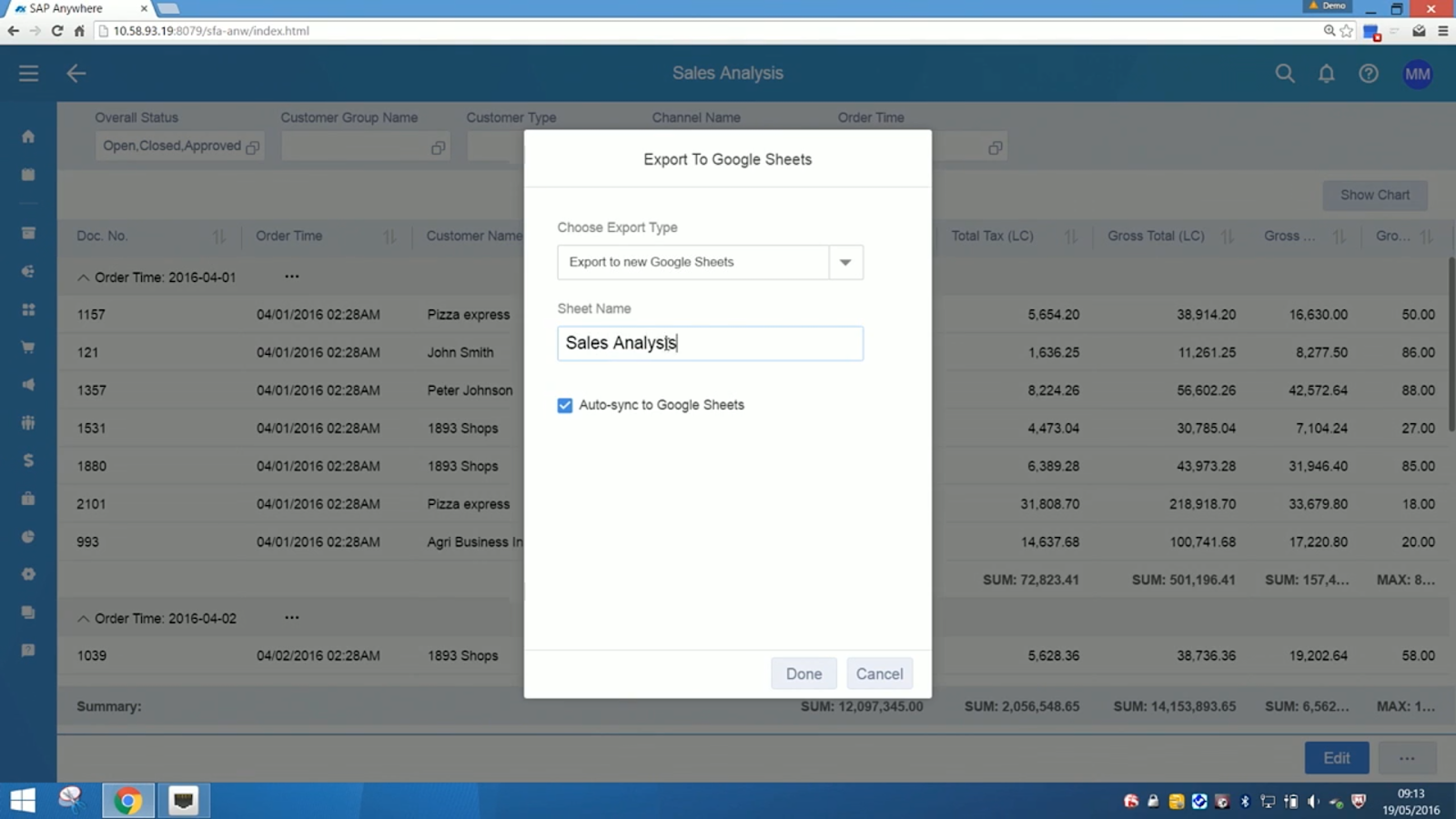1456x819 pixels.
Task: Open the people group sidebar icon
Action: [x=28, y=422]
